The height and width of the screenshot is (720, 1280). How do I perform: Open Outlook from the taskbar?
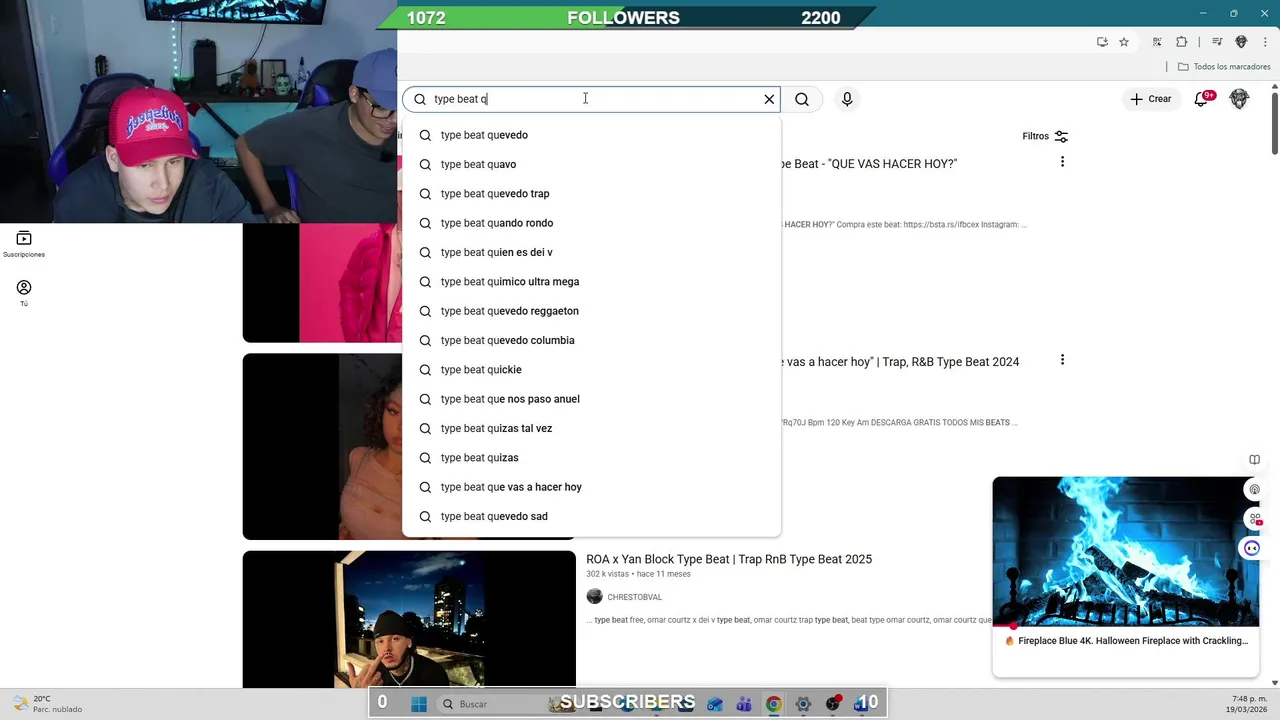(x=715, y=704)
